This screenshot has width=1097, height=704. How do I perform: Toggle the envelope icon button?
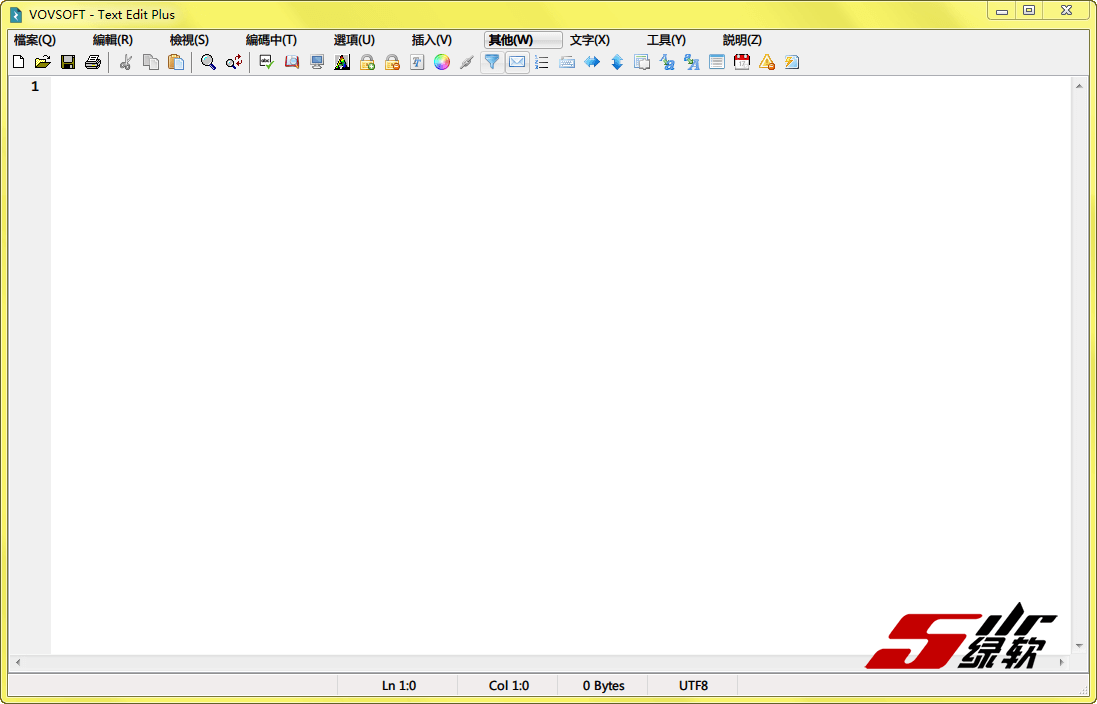tap(517, 62)
